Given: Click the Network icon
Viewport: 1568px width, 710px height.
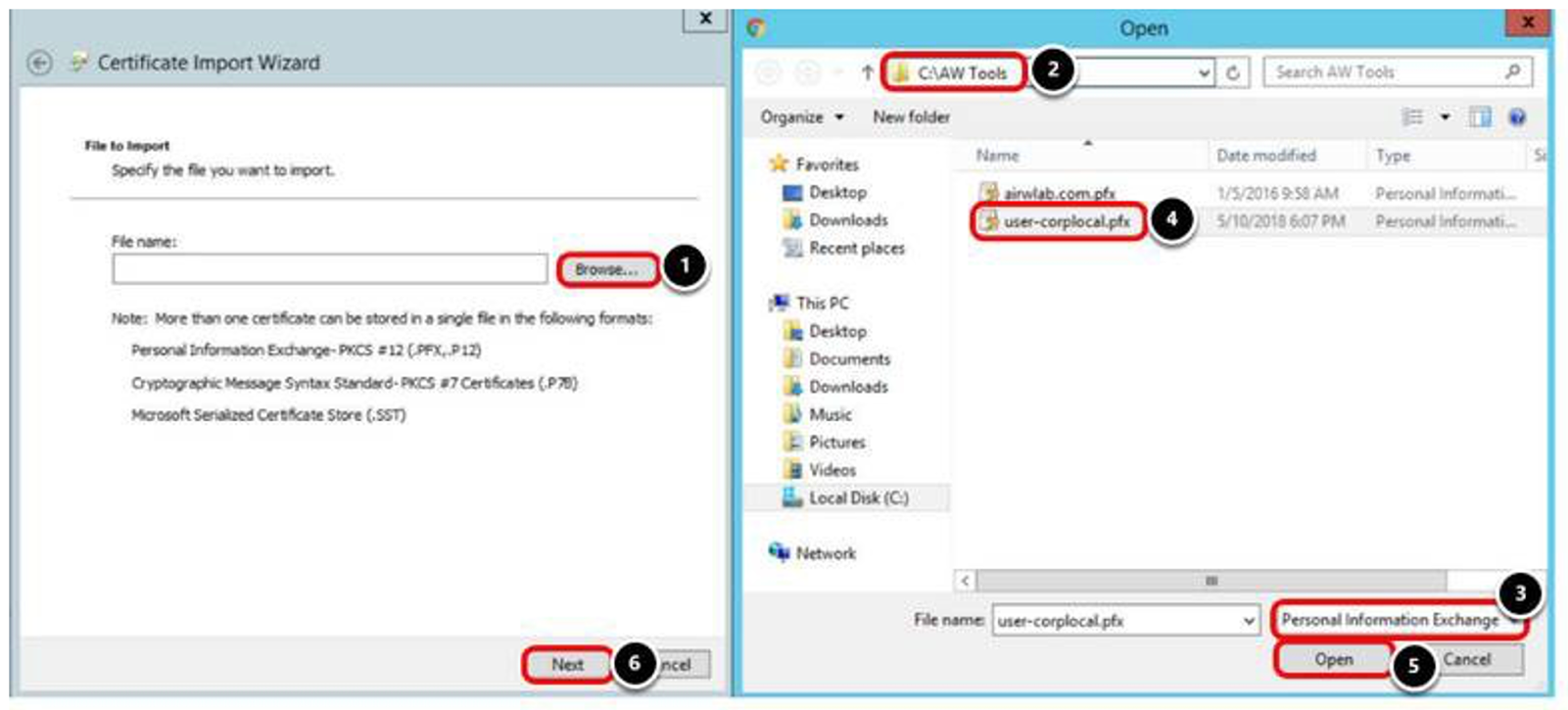Looking at the screenshot, I should coord(779,552).
